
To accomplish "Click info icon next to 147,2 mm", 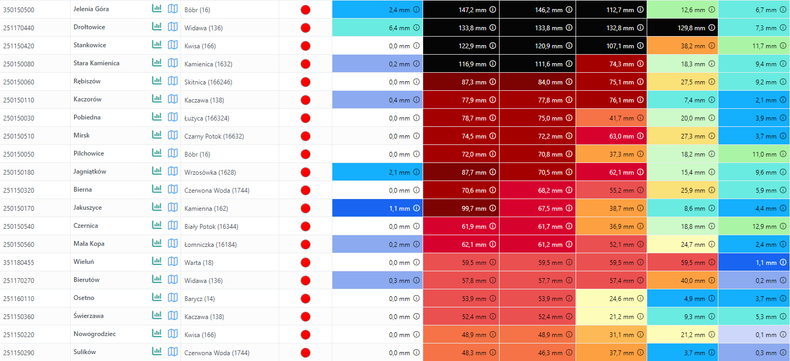I will click(492, 9).
